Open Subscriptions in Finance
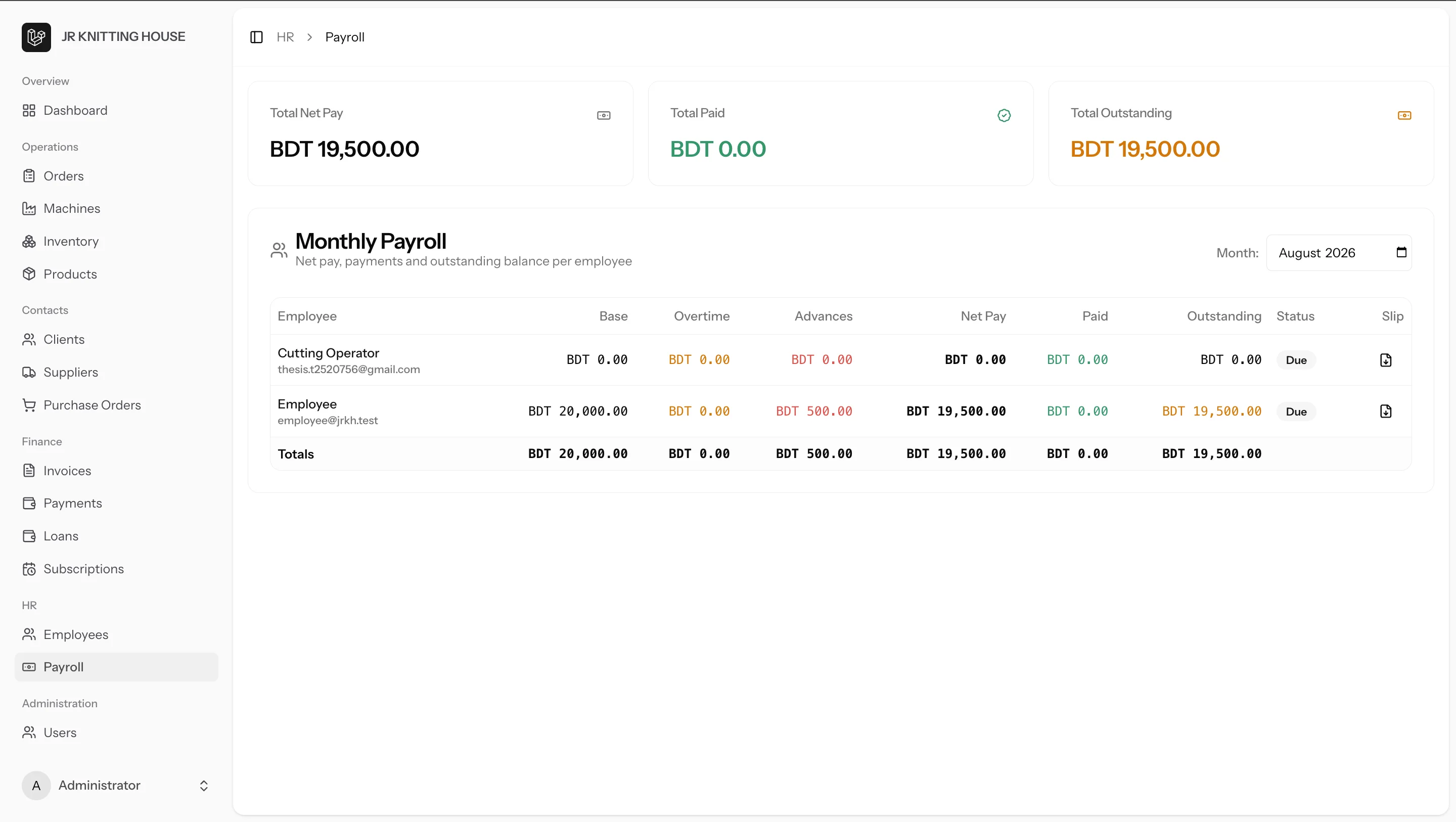Image resolution: width=1456 pixels, height=822 pixels. pyautogui.click(x=116, y=569)
